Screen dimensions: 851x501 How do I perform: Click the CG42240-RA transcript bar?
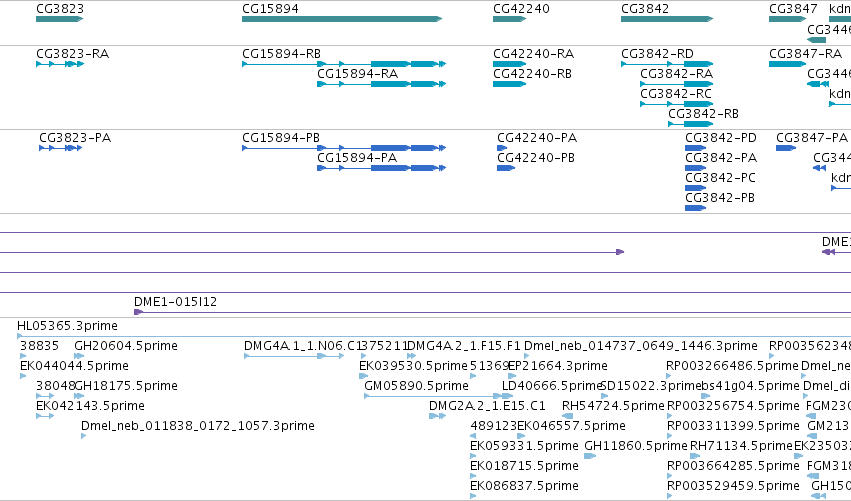click(x=510, y=64)
